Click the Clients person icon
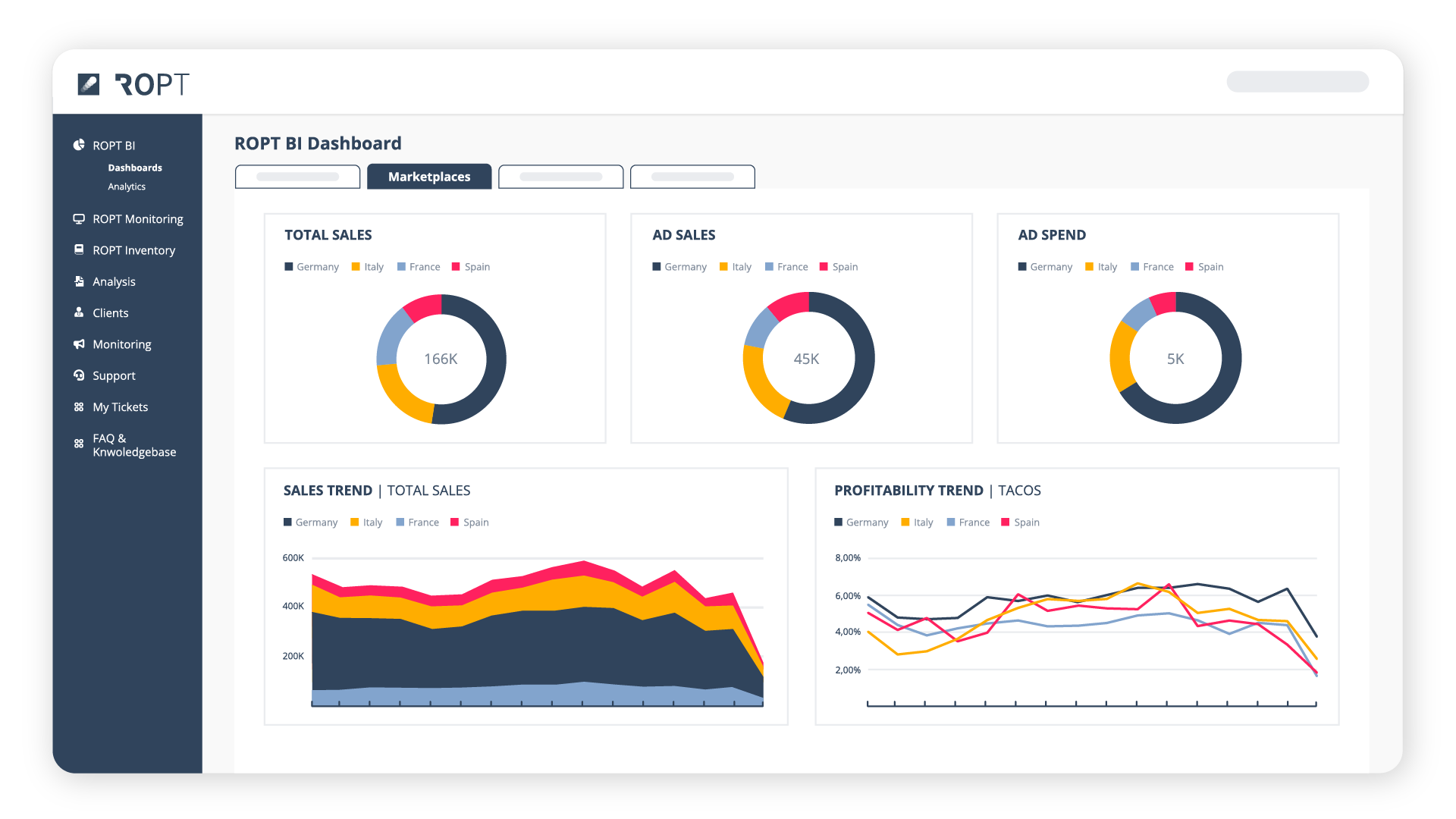The width and height of the screenshot is (1456, 819). coord(79,312)
